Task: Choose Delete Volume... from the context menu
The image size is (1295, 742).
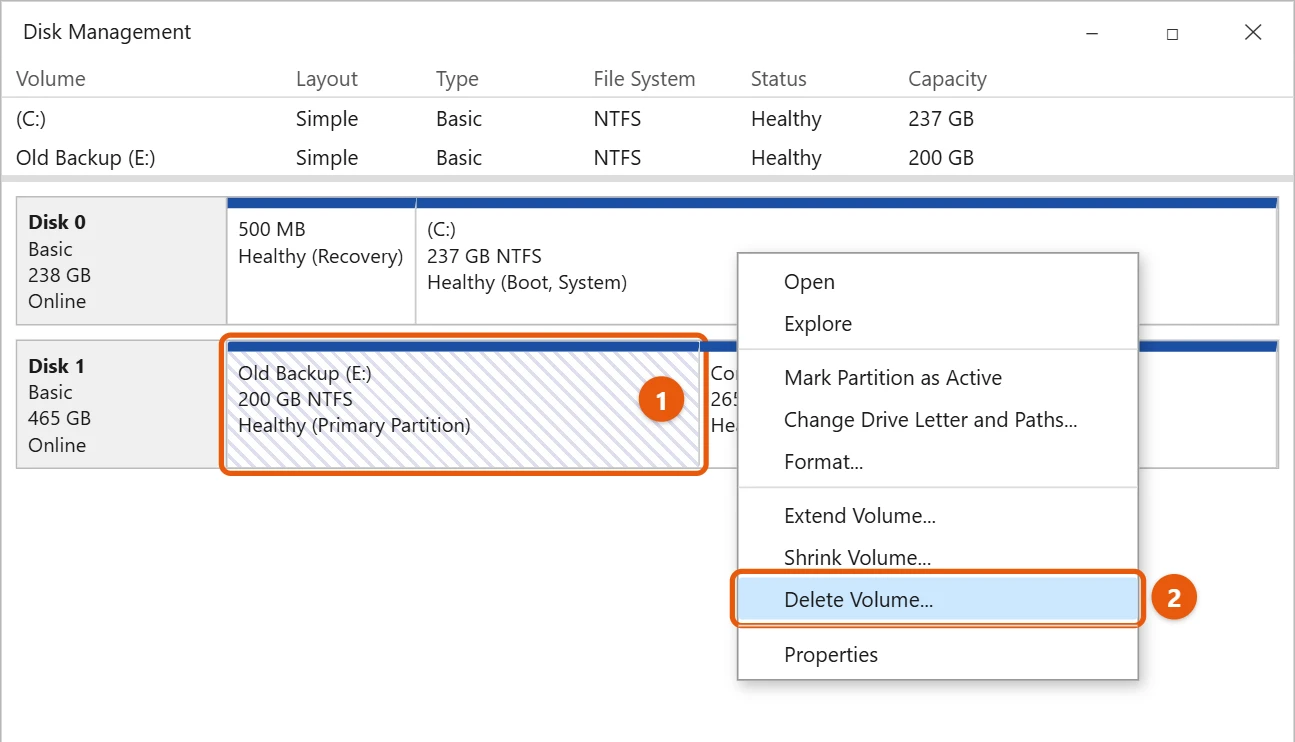Action: tap(937, 600)
